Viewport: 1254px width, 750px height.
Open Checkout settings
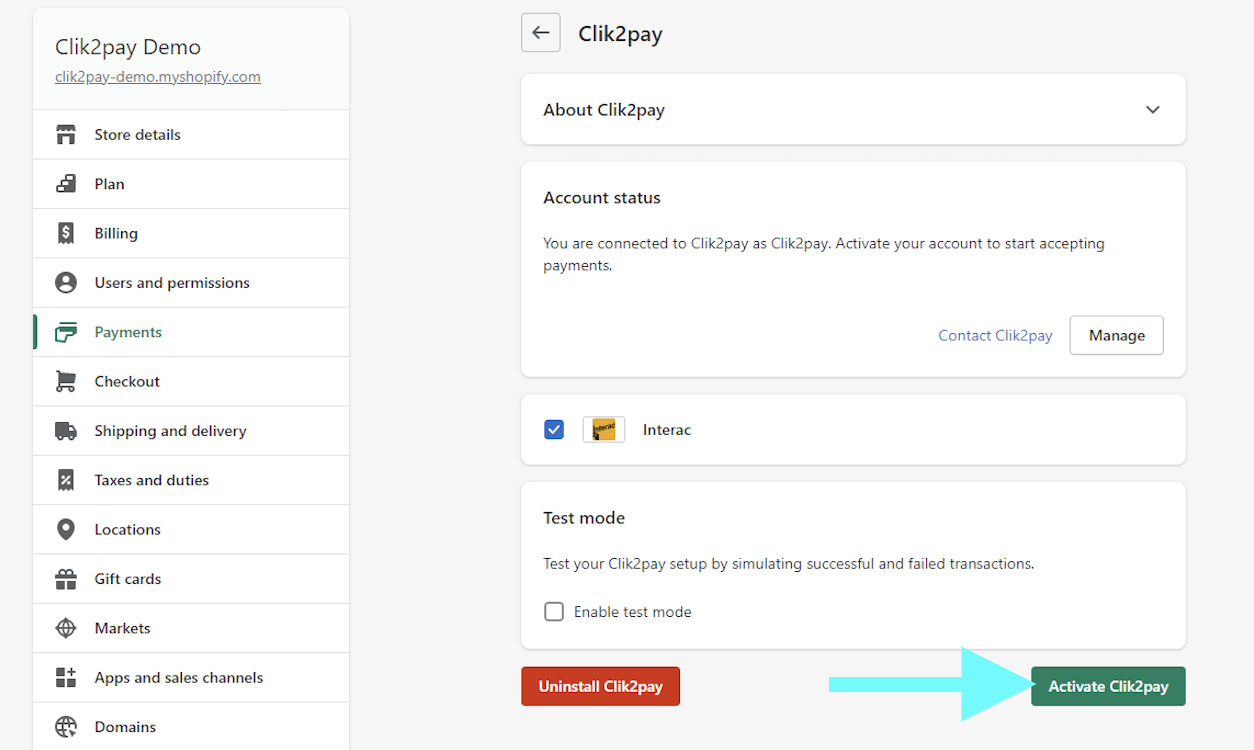point(191,381)
